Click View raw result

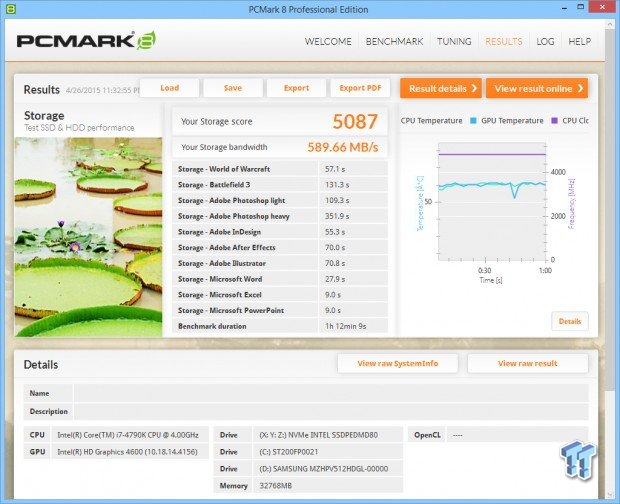(x=527, y=363)
